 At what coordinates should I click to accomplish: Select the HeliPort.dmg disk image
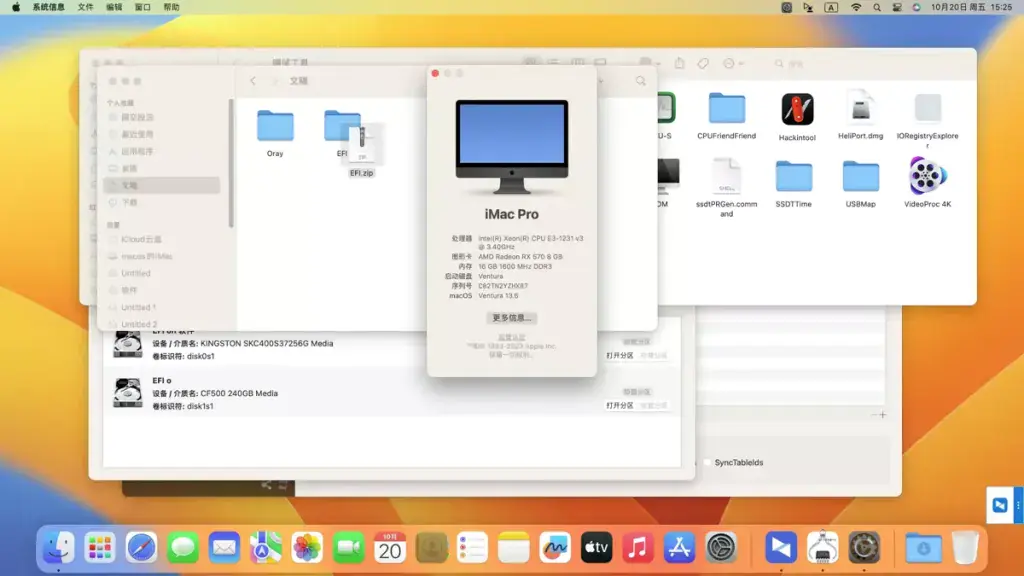(x=860, y=108)
